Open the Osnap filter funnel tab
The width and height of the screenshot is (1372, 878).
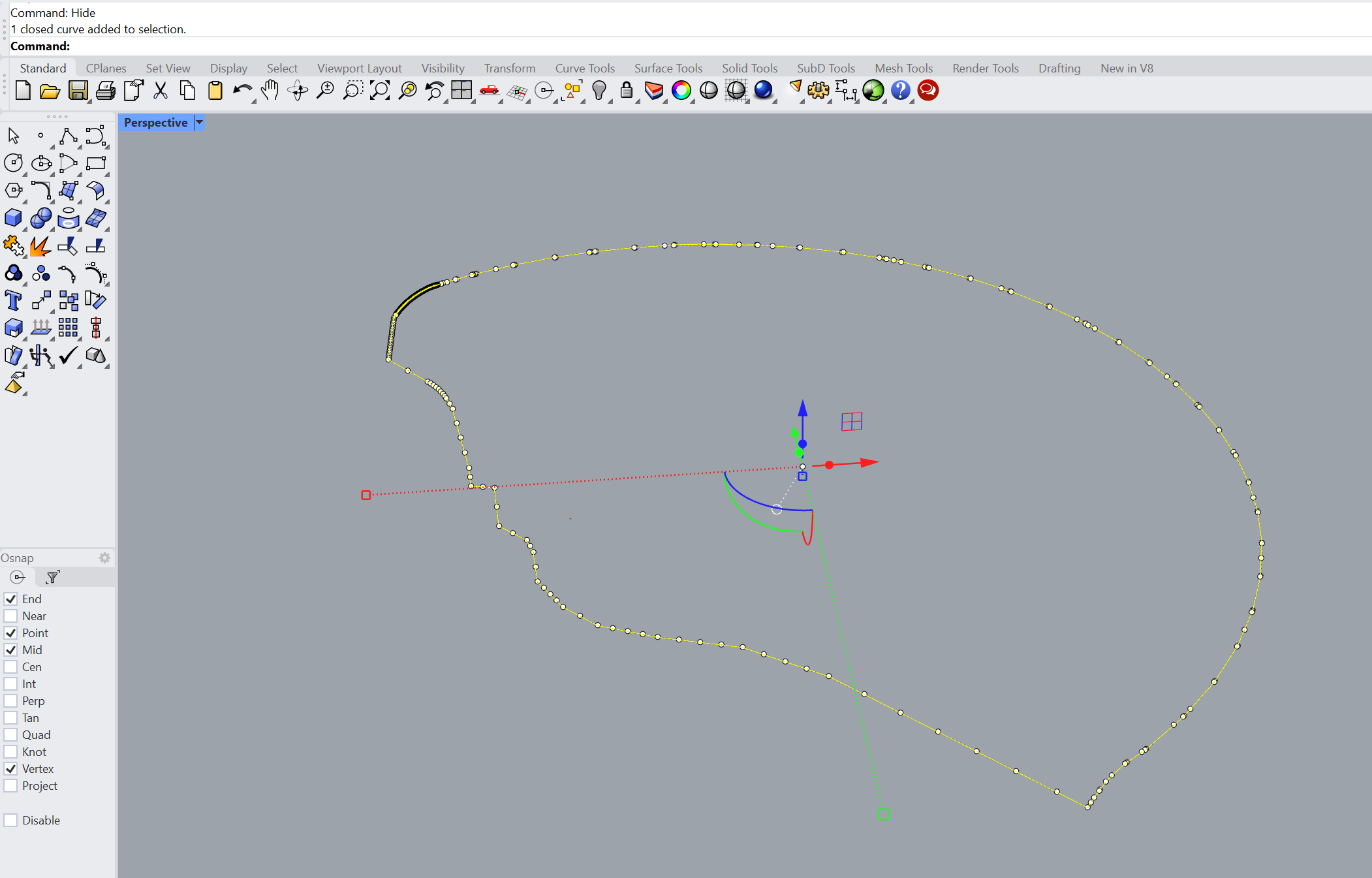tap(53, 577)
